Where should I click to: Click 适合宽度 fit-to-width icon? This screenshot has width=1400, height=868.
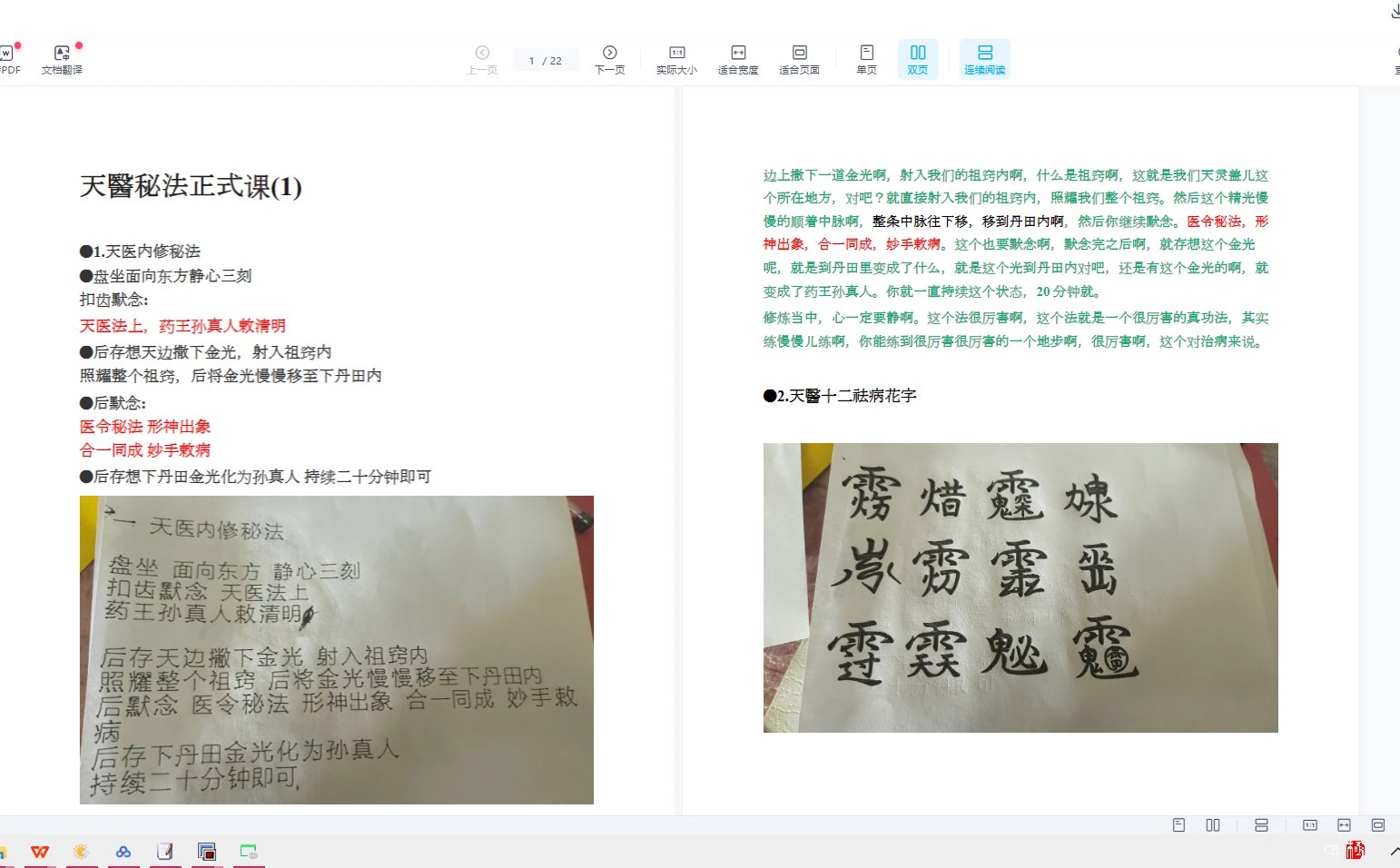737,58
